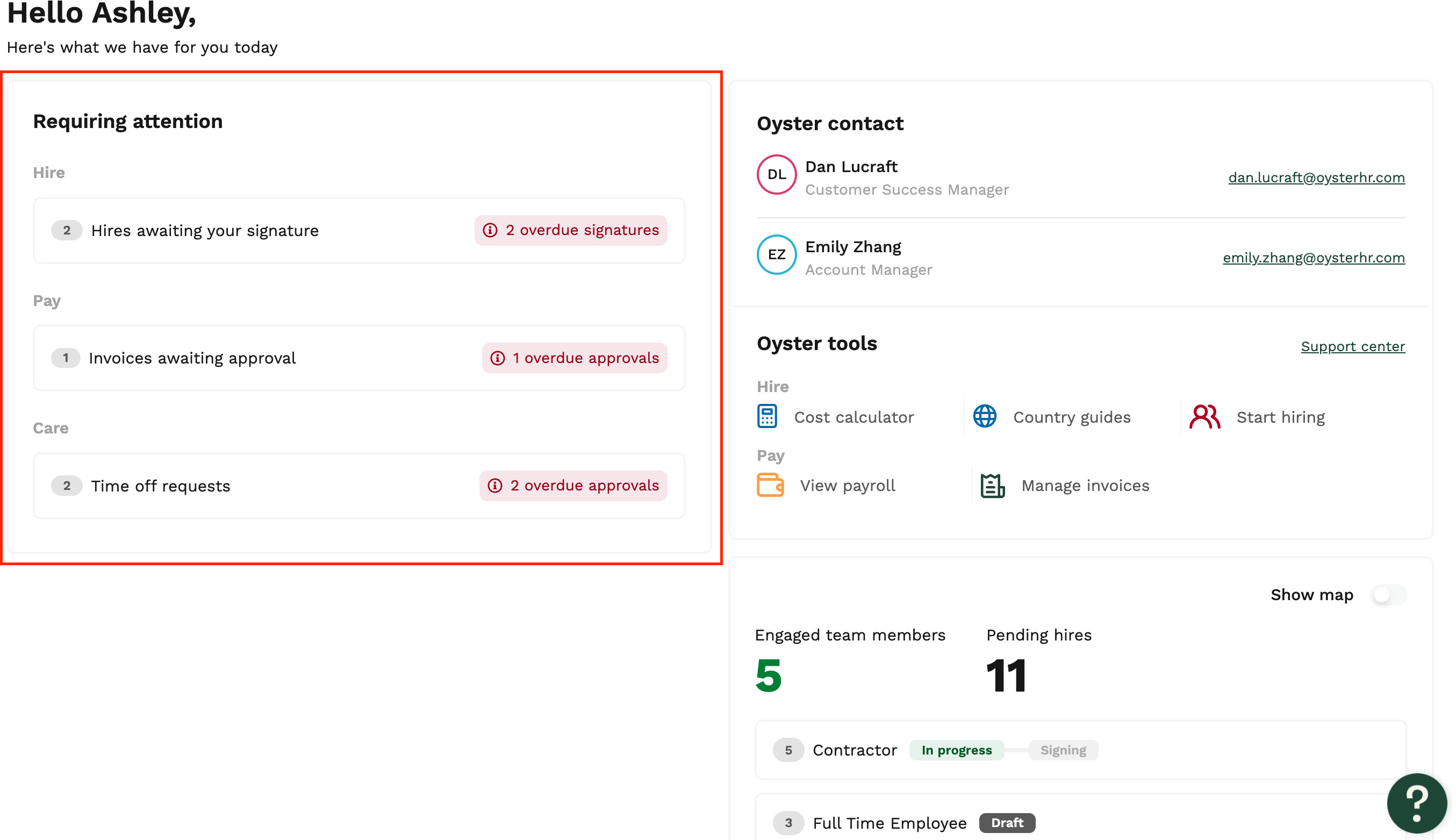Image resolution: width=1456 pixels, height=840 pixels.
Task: Click the Pending hires count 11
Action: (1006, 675)
